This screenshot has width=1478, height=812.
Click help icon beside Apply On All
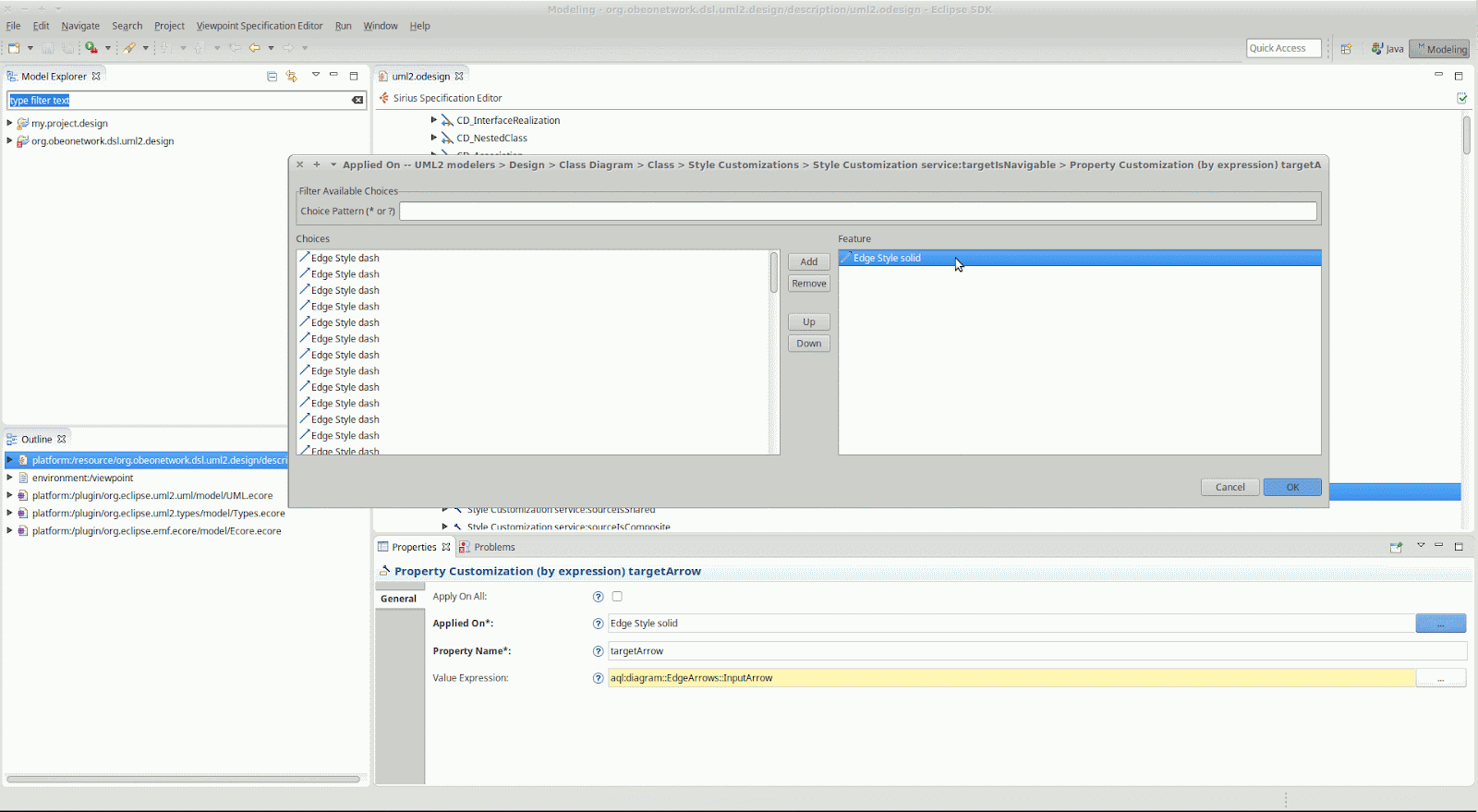tap(598, 597)
